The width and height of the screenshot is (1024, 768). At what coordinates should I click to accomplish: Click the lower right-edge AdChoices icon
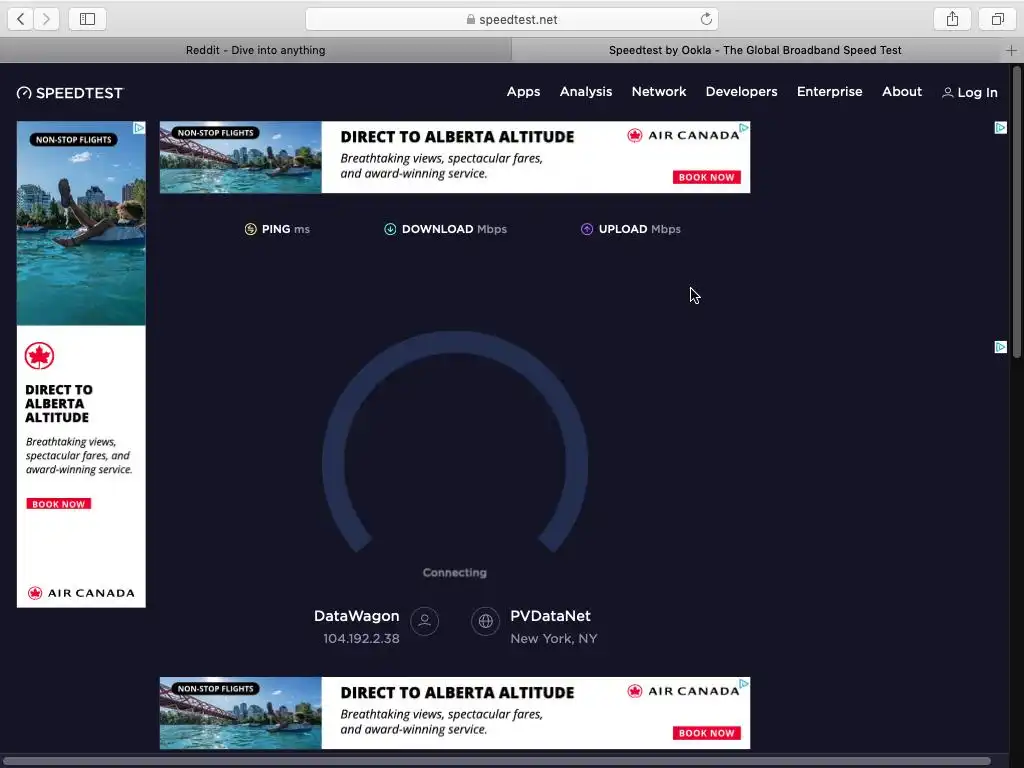[x=1000, y=347]
